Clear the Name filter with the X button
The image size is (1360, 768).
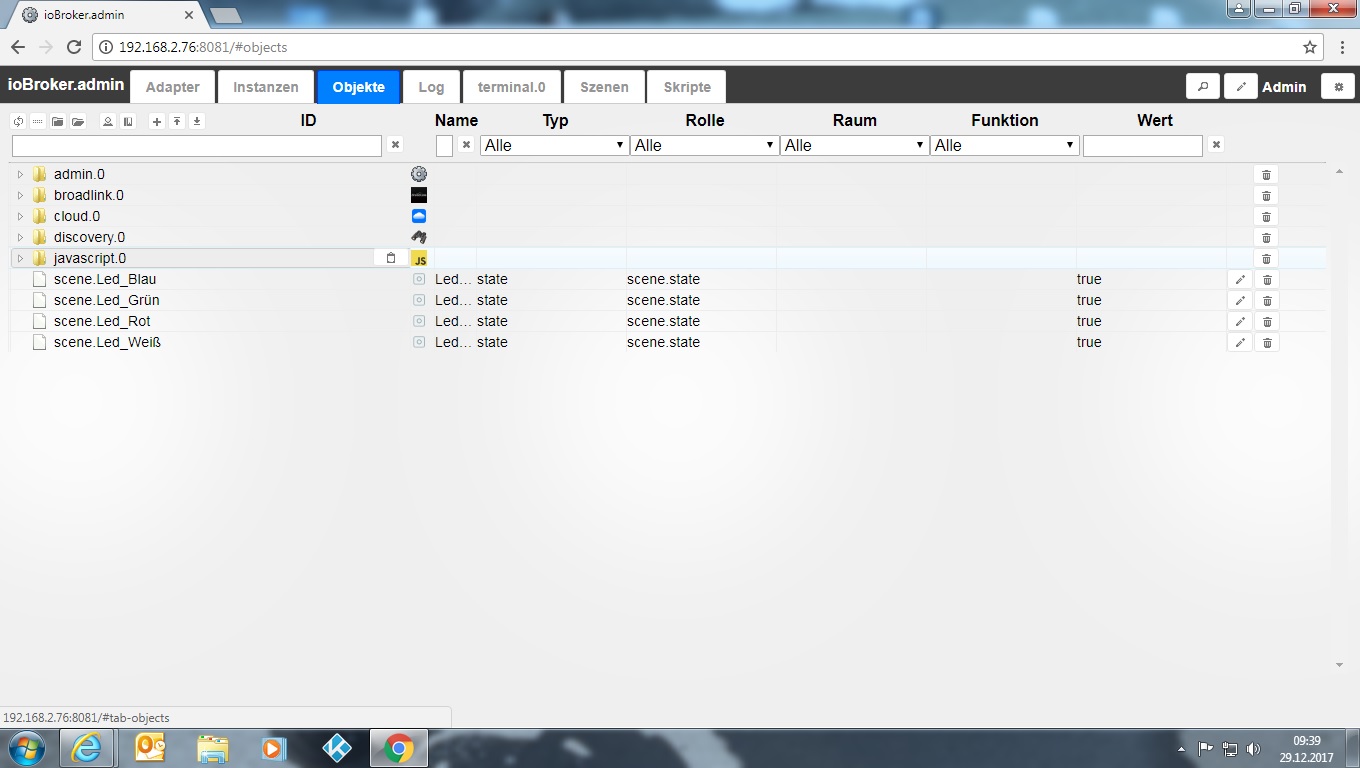tap(466, 145)
